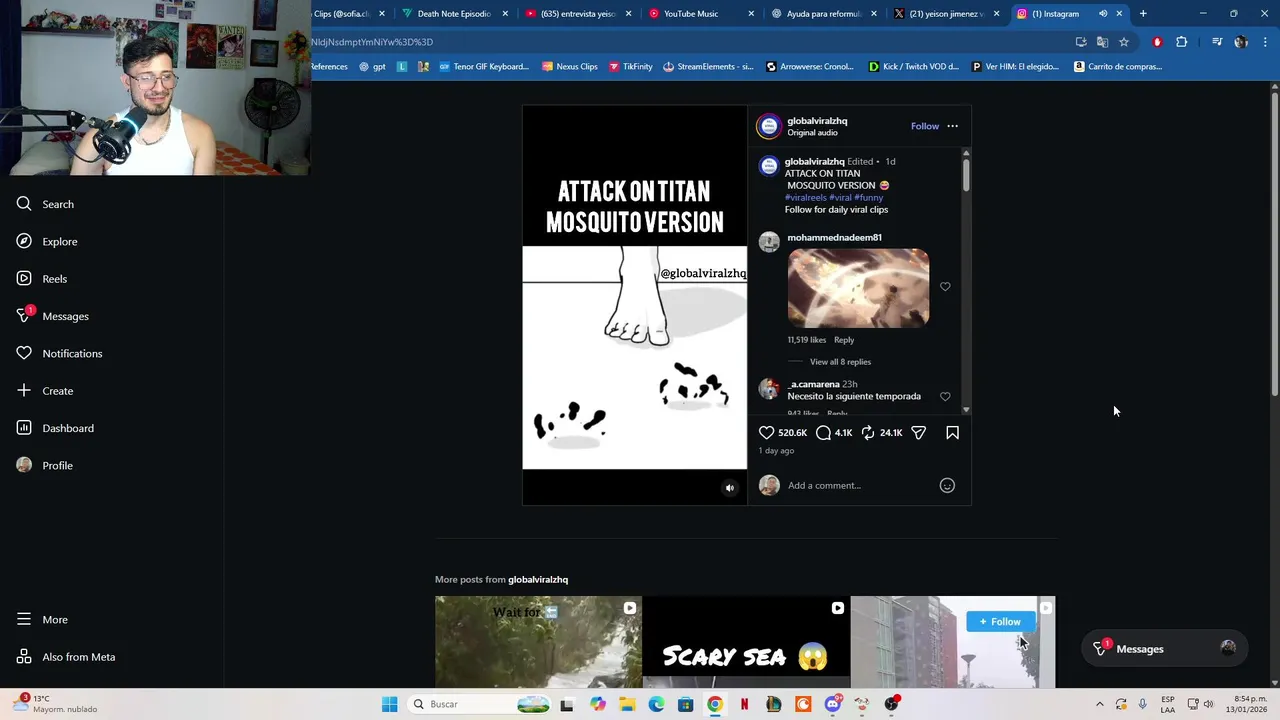Open the Nexus Clips bookmark
Viewport: 1280px width, 720px height.
pyautogui.click(x=570, y=67)
